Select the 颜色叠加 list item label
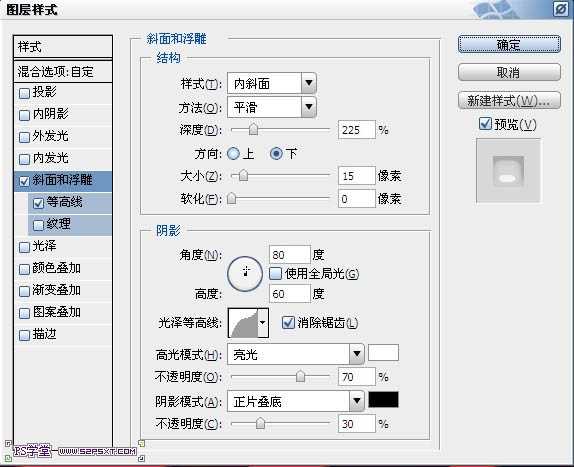Screen dimensions: 574x467 point(56,268)
